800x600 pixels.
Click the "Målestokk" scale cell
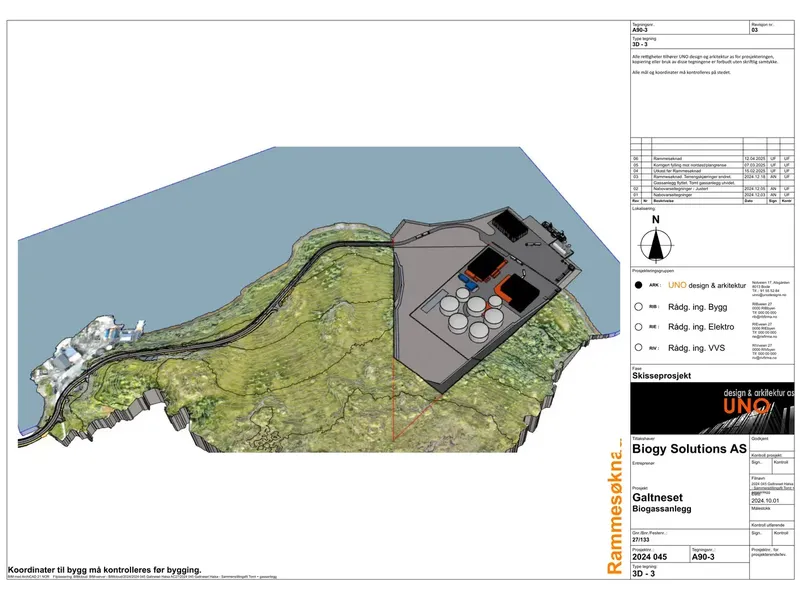point(772,513)
